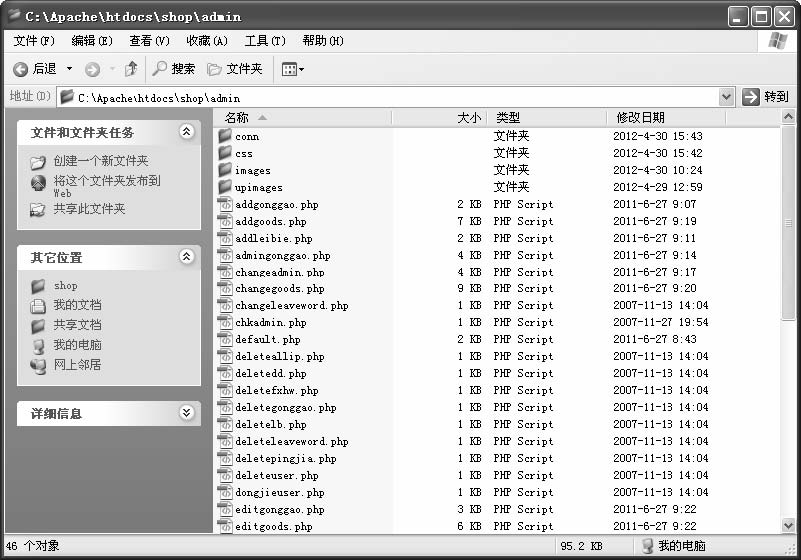Select the images folder icon
This screenshot has height=560, width=801.
(225, 170)
